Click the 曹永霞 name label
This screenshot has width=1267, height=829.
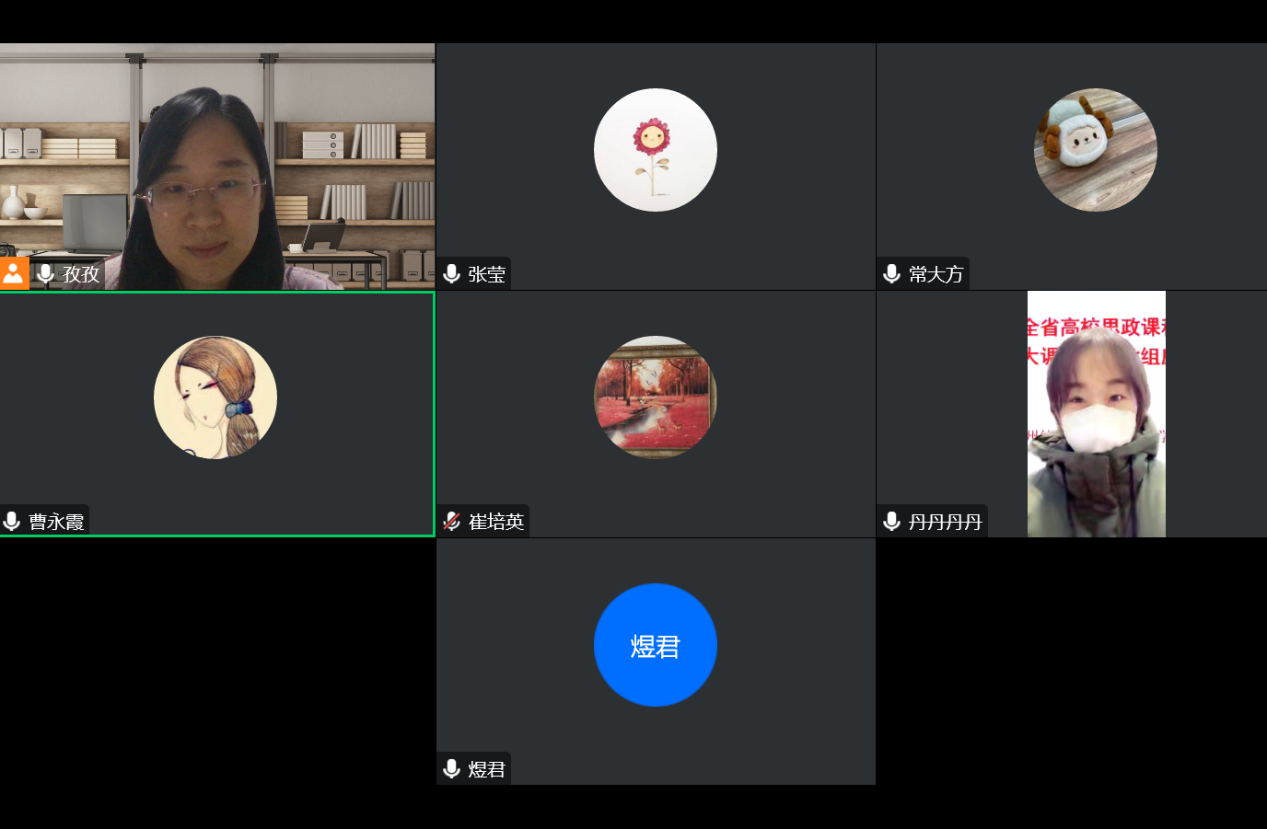pyautogui.click(x=56, y=521)
